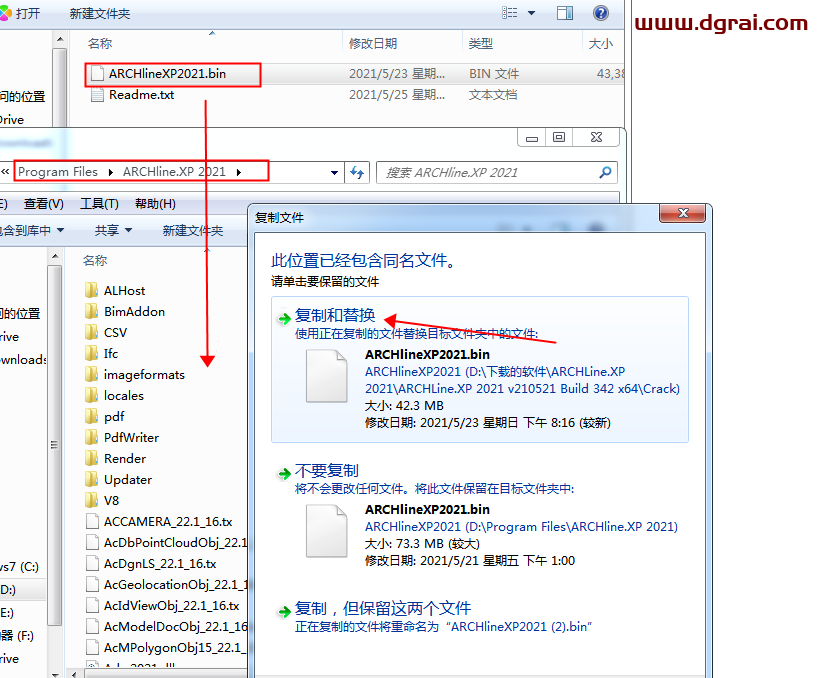Select Readme.txt file icon
This screenshot has width=834, height=678.
[x=97, y=95]
